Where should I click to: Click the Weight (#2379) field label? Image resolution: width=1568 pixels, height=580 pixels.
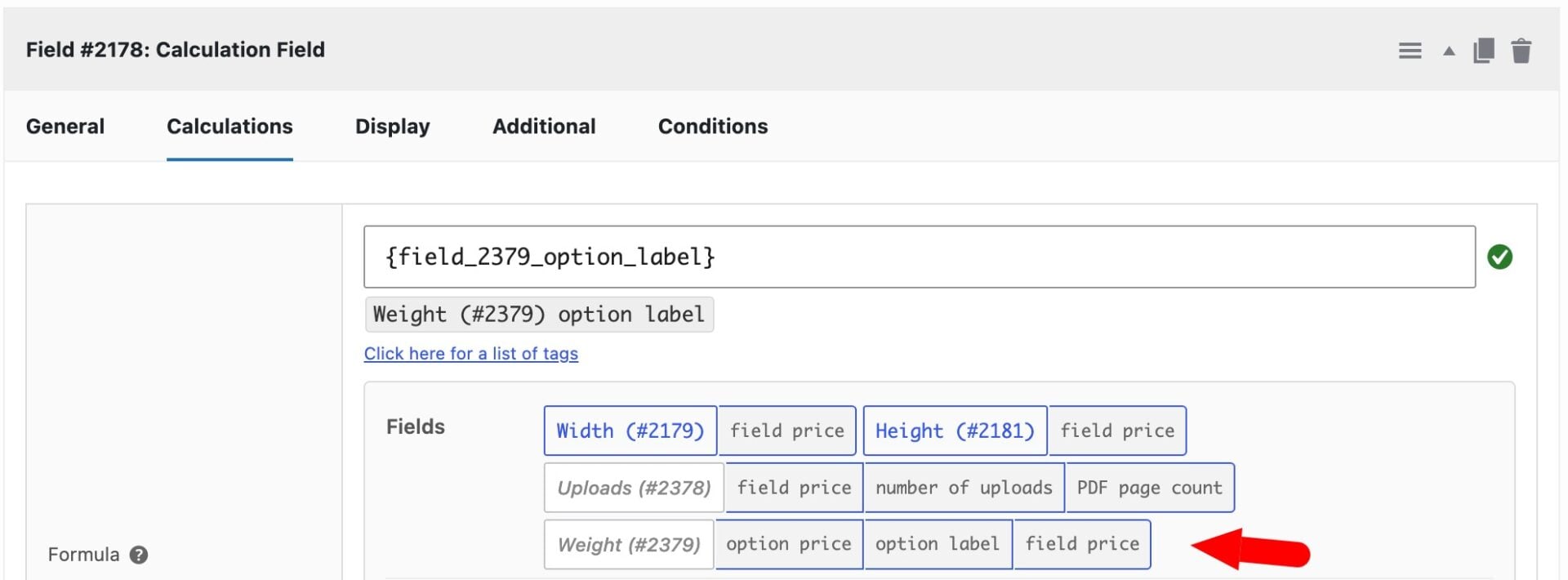click(629, 544)
